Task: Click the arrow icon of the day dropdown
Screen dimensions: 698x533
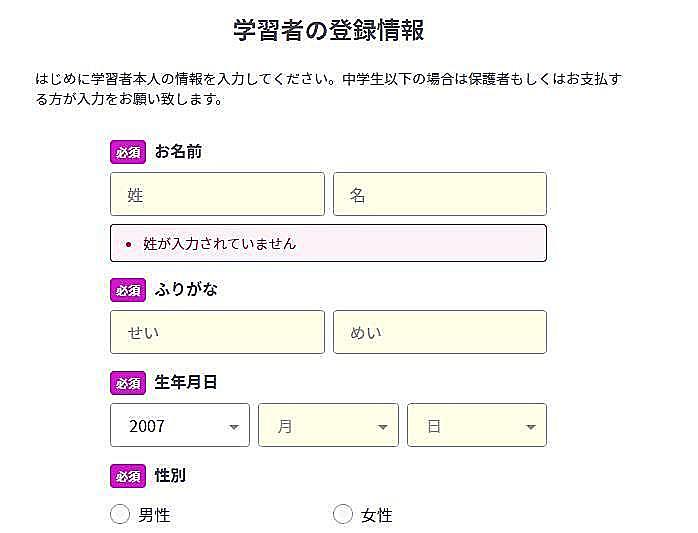Action: tap(530, 427)
